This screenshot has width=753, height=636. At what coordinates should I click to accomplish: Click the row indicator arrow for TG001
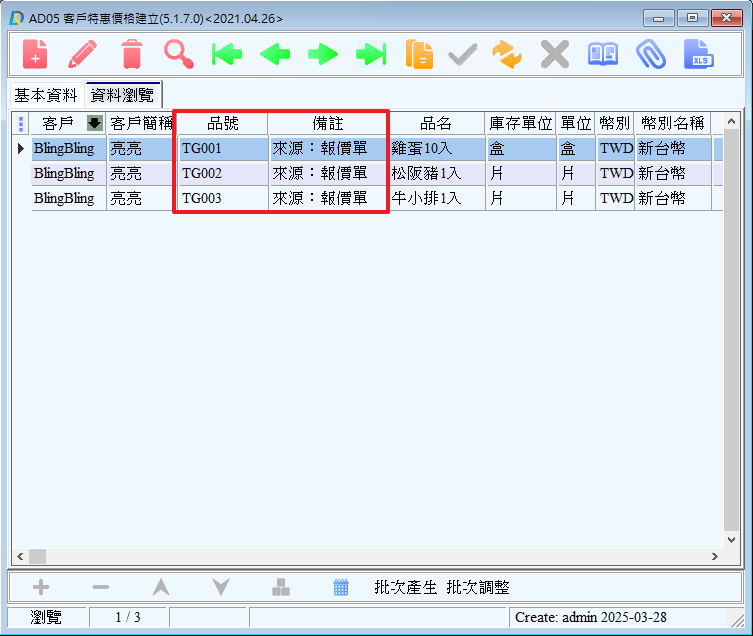pos(21,148)
